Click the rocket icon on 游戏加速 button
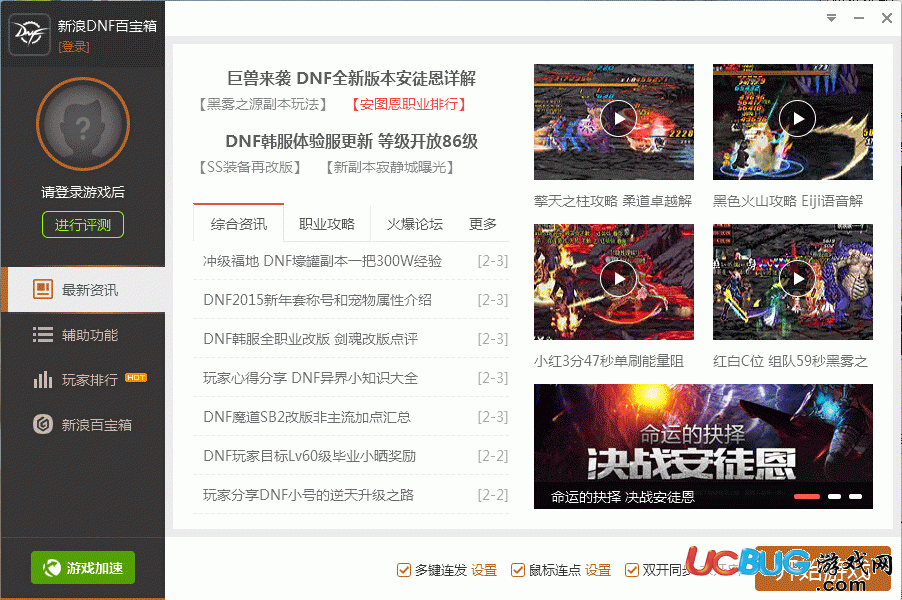This screenshot has height=600, width=902. click(x=52, y=568)
